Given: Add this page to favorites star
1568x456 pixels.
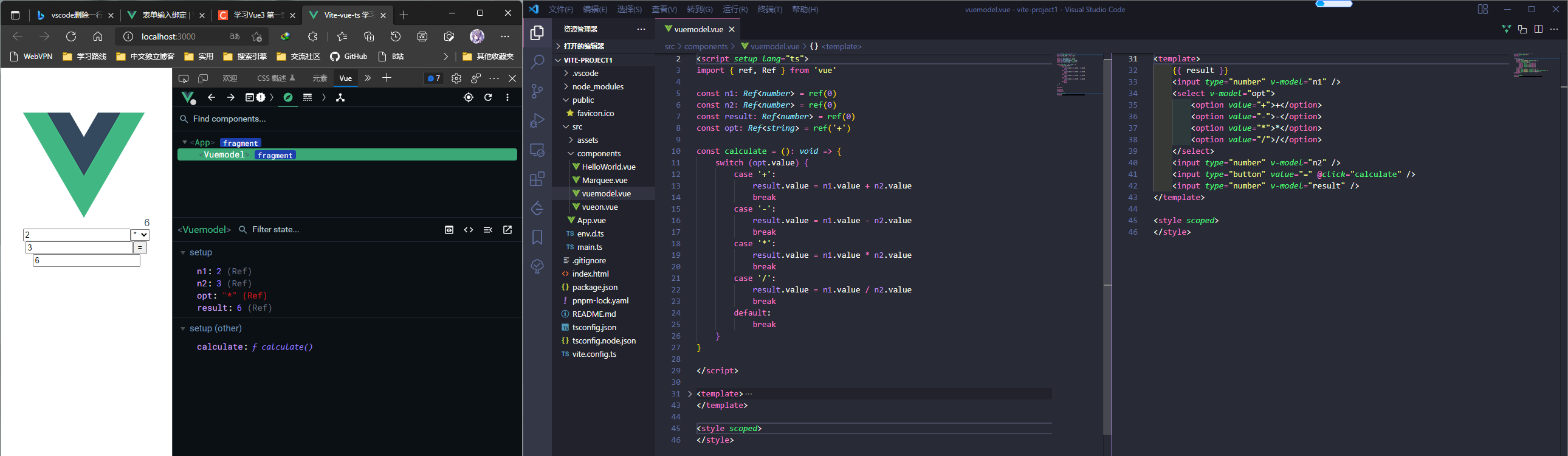Looking at the screenshot, I should coord(257,36).
